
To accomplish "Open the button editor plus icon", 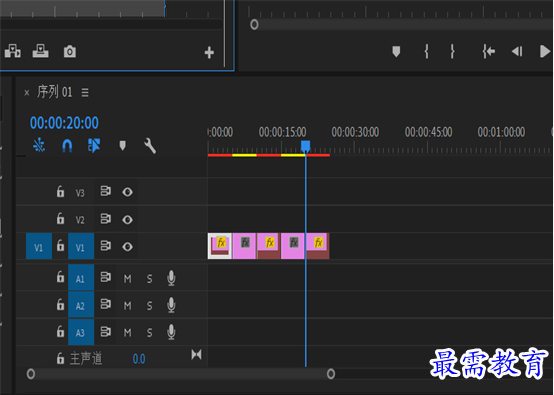I will pyautogui.click(x=209, y=53).
